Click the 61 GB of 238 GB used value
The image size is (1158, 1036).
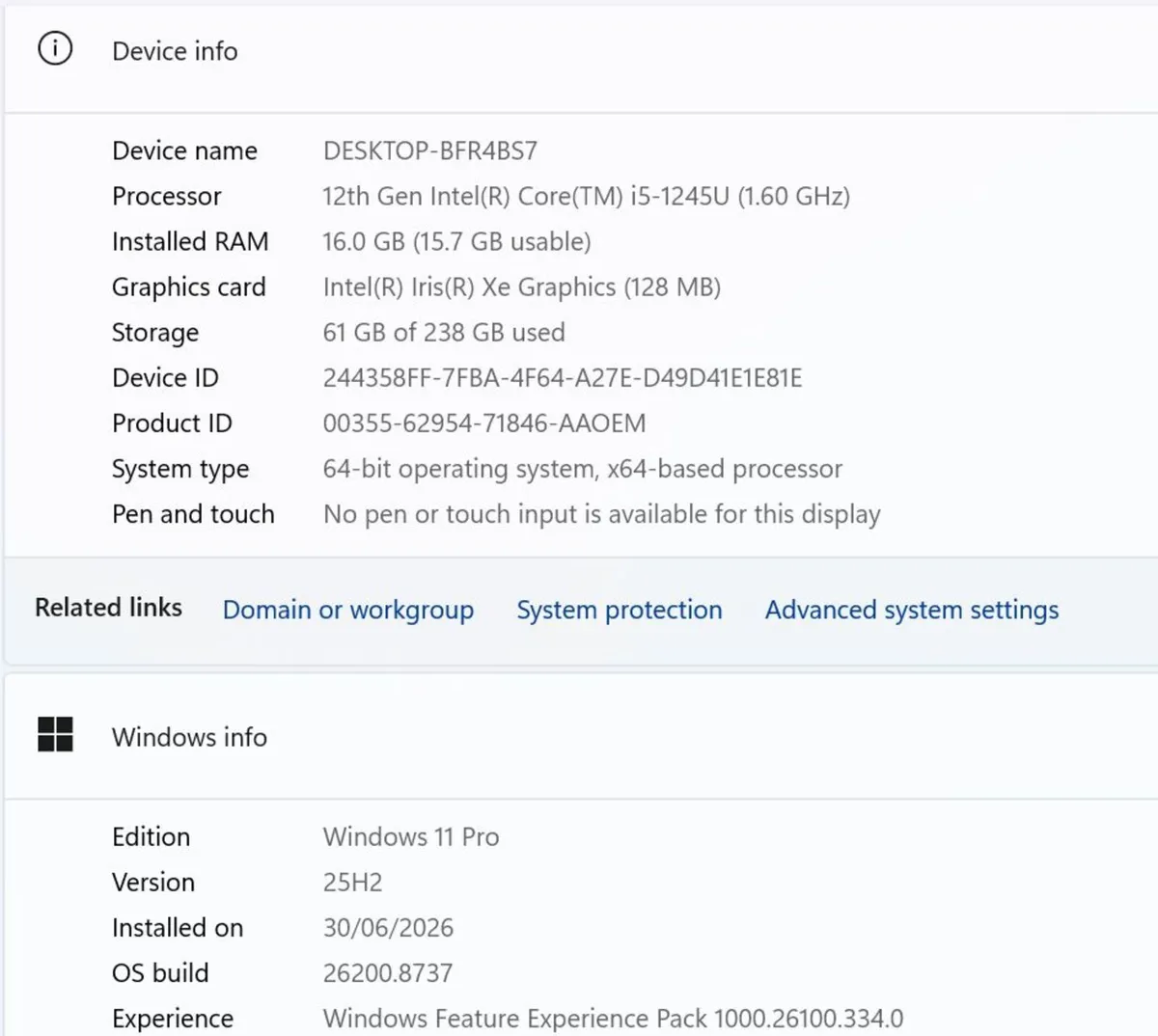pos(444,332)
